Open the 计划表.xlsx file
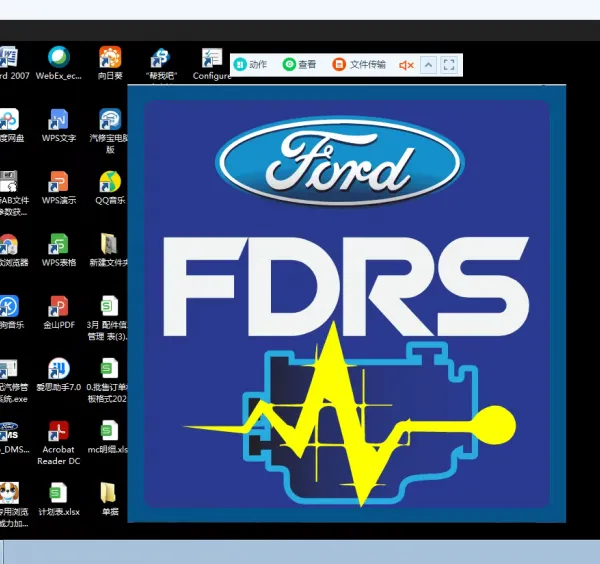Screen dimensions: 600x564 pyautogui.click(x=59, y=499)
